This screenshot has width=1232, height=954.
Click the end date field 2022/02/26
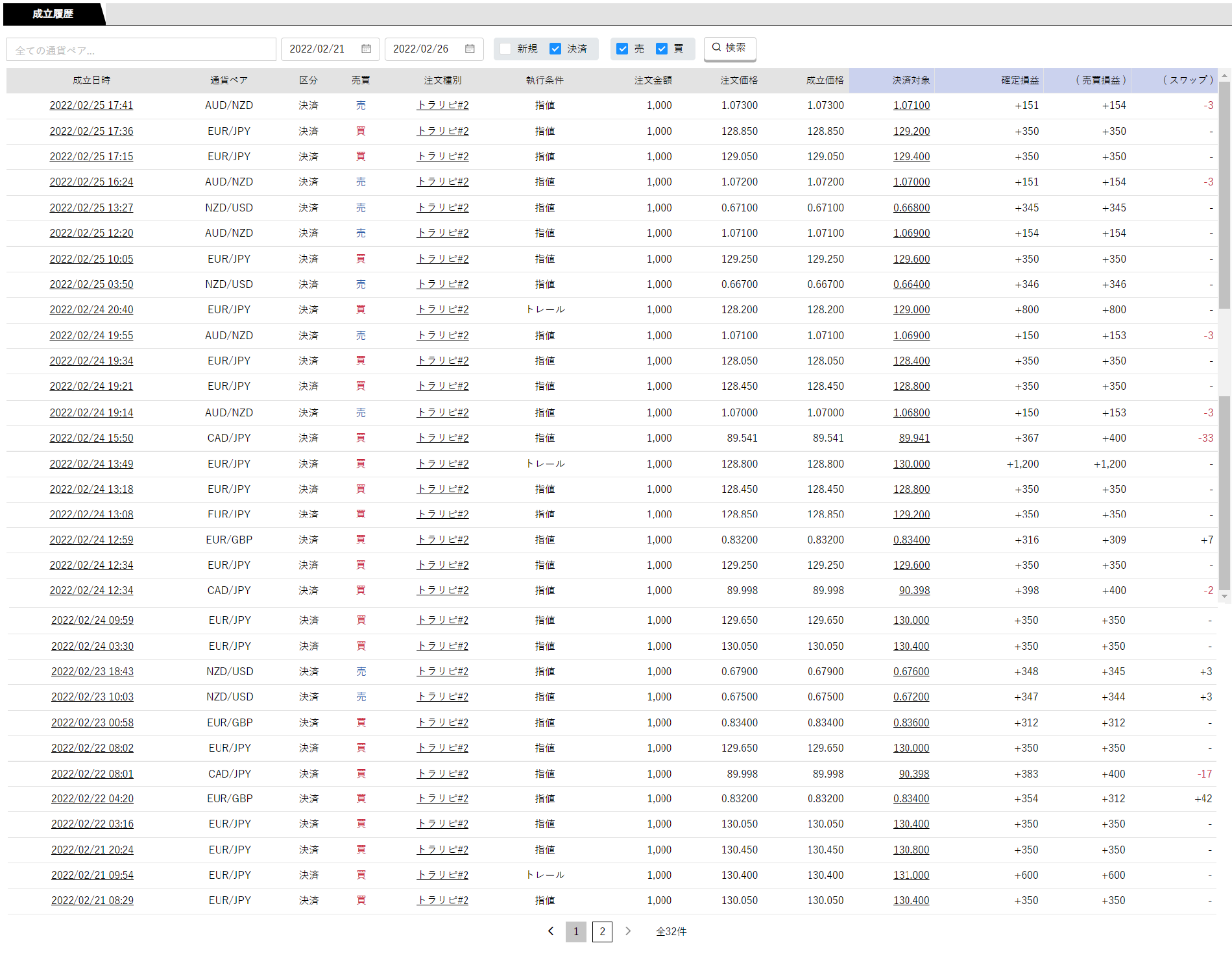coord(434,49)
